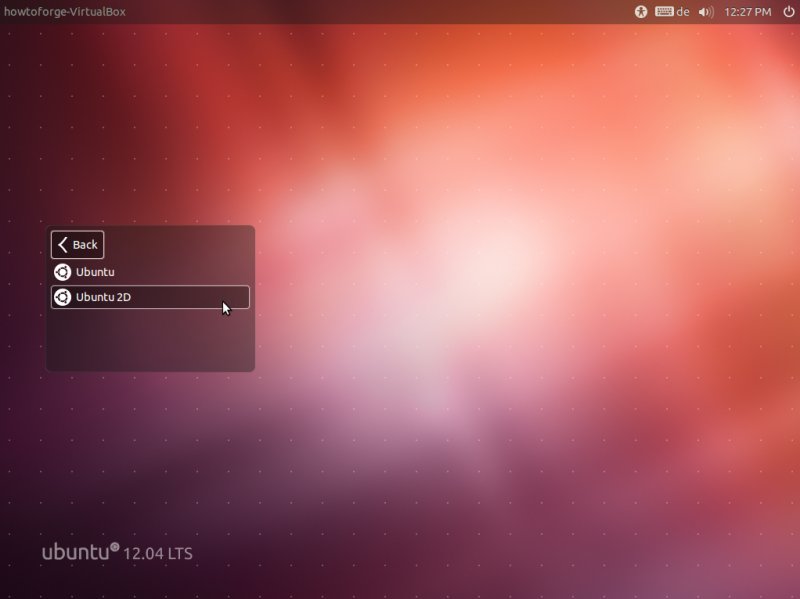Image resolution: width=800 pixels, height=599 pixels.
Task: Click the Ubuntu logo icon beside Ubuntu
Action: (x=63, y=272)
